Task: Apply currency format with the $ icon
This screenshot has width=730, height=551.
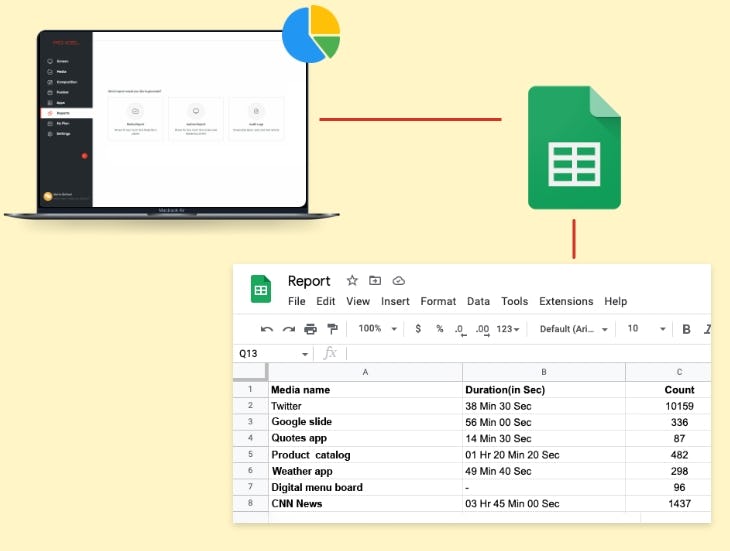Action: [418, 329]
